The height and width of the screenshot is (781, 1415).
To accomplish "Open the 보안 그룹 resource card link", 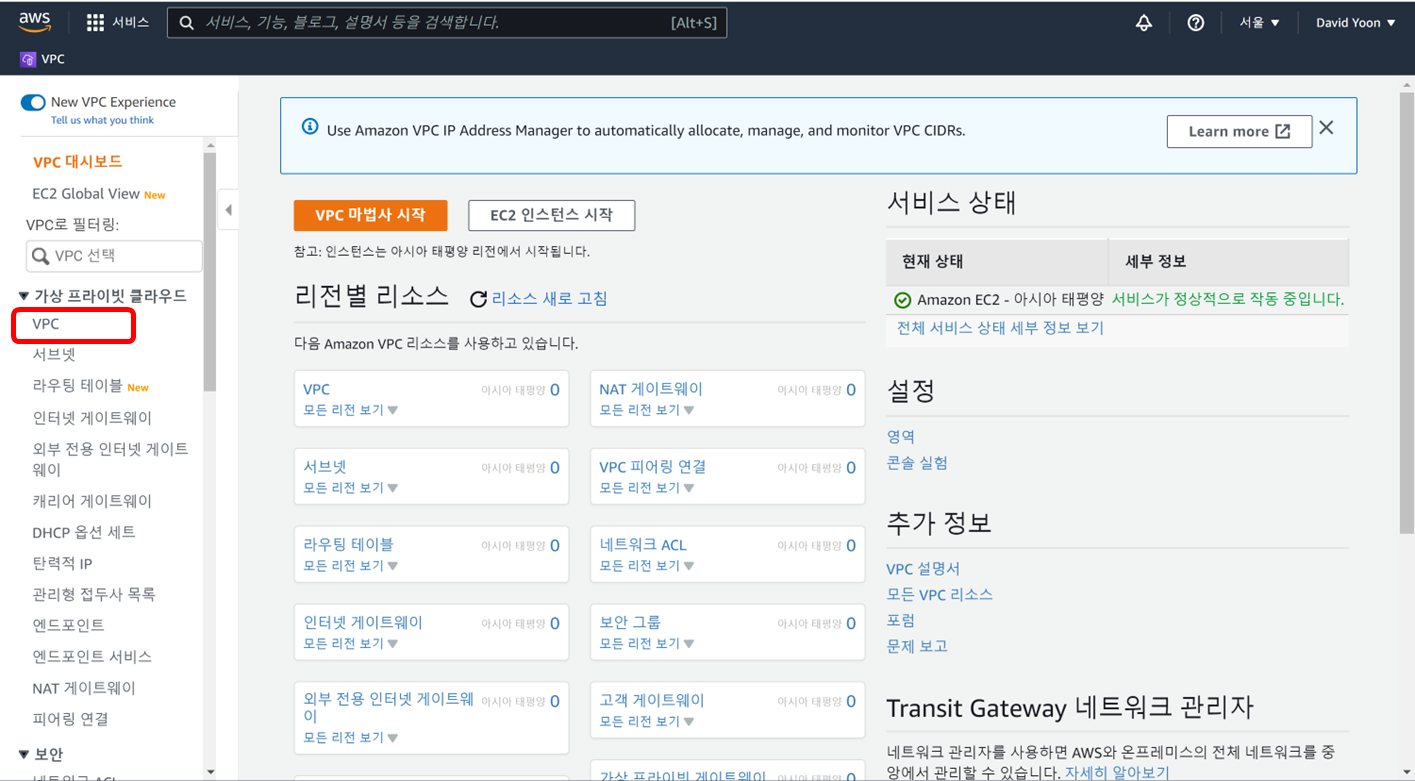I will pos(630,623).
